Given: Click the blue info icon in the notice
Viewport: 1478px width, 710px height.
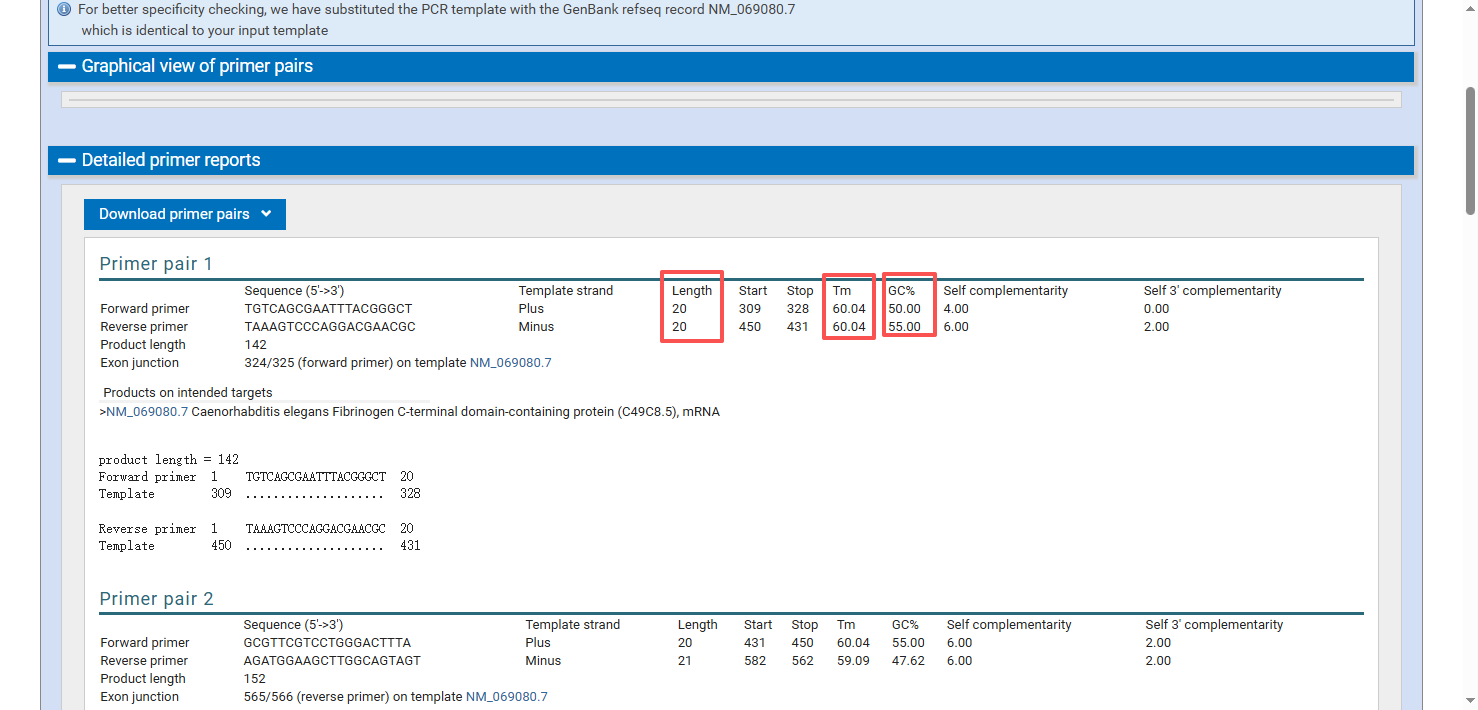Looking at the screenshot, I should coord(64,9).
